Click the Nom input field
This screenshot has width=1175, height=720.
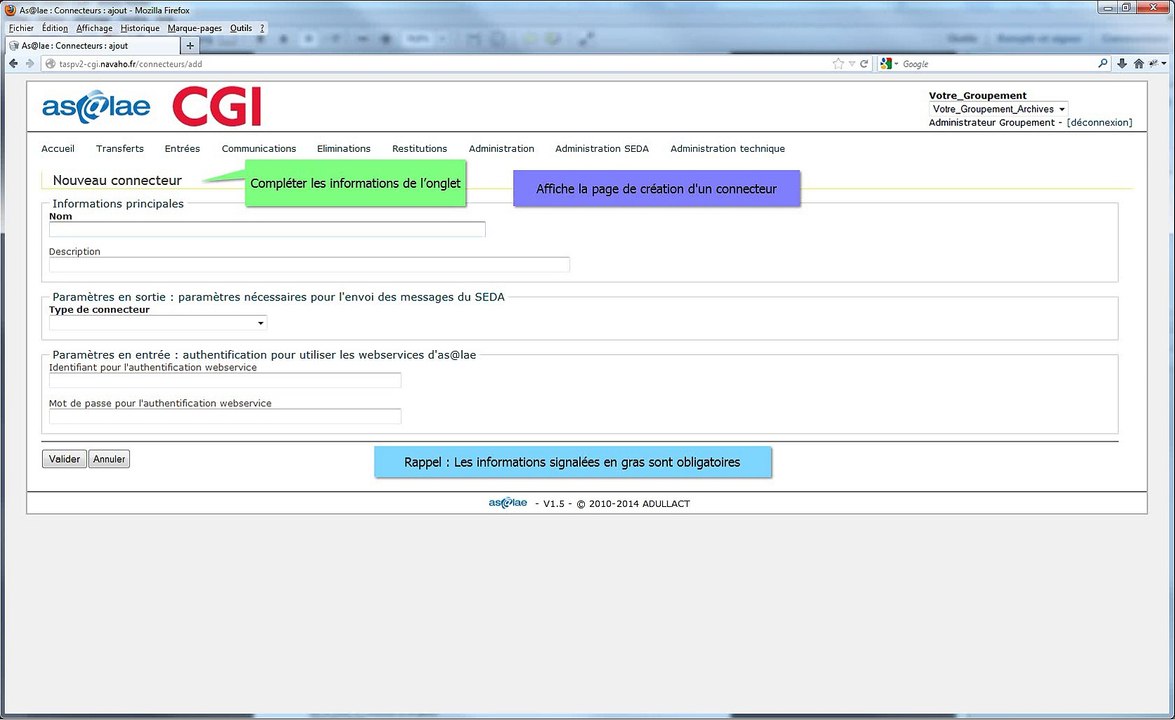pos(268,229)
